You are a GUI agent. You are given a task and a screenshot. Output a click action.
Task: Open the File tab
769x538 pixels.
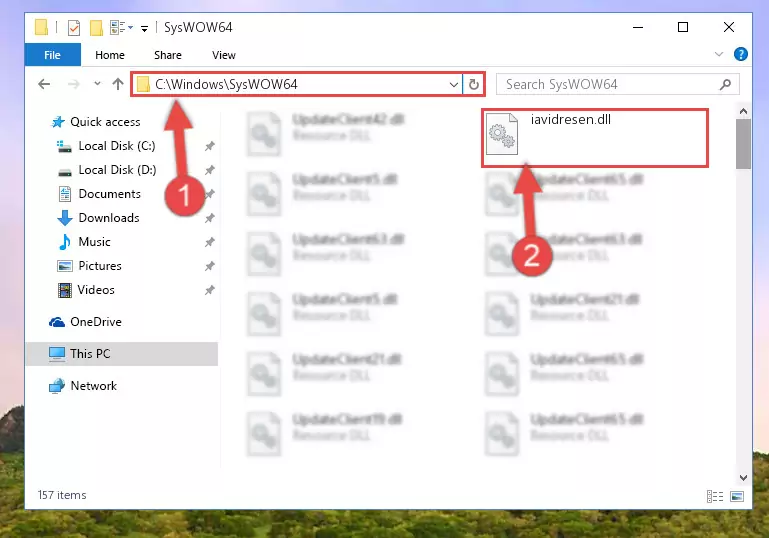click(52, 55)
